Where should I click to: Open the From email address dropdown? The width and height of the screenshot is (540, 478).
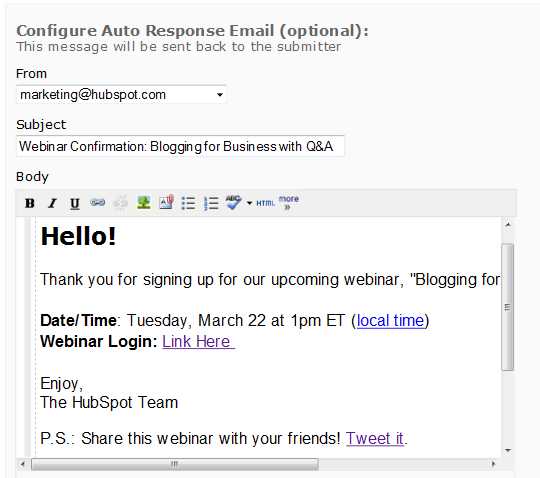pyautogui.click(x=121, y=95)
